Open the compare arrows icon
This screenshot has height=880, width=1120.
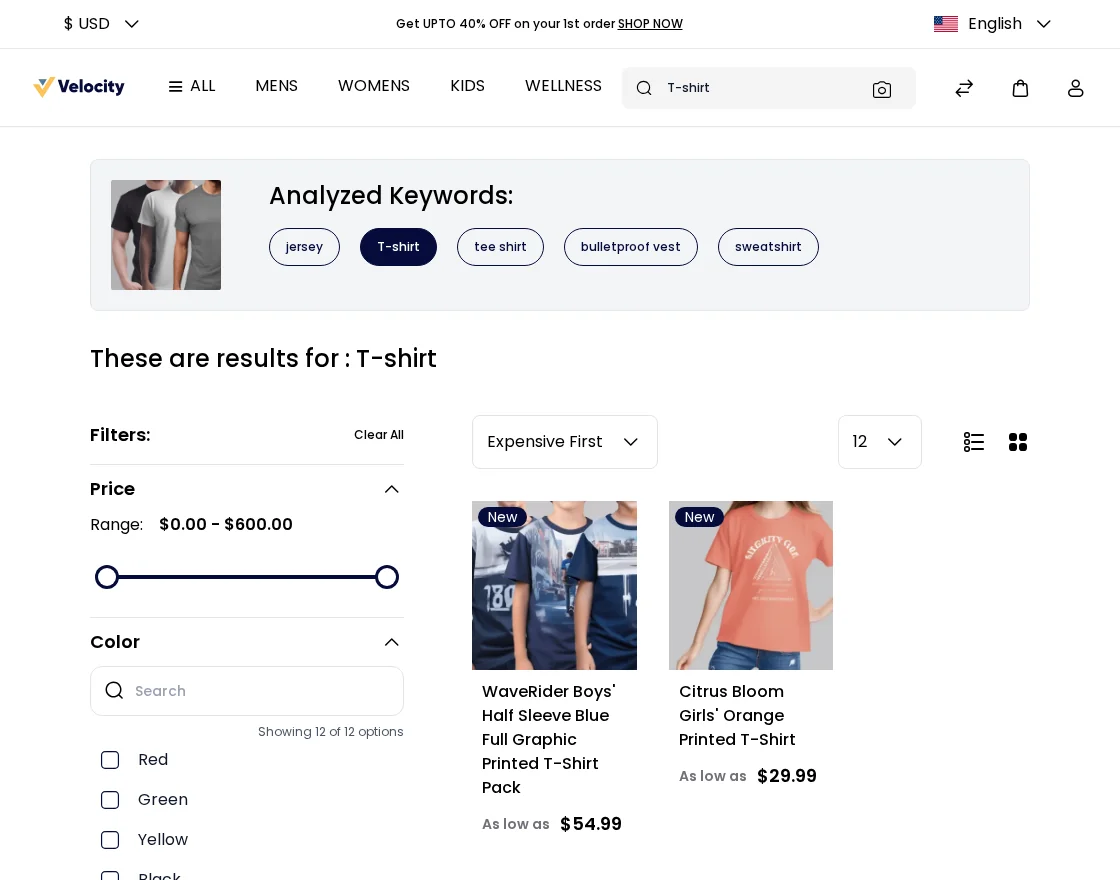pyautogui.click(x=964, y=88)
